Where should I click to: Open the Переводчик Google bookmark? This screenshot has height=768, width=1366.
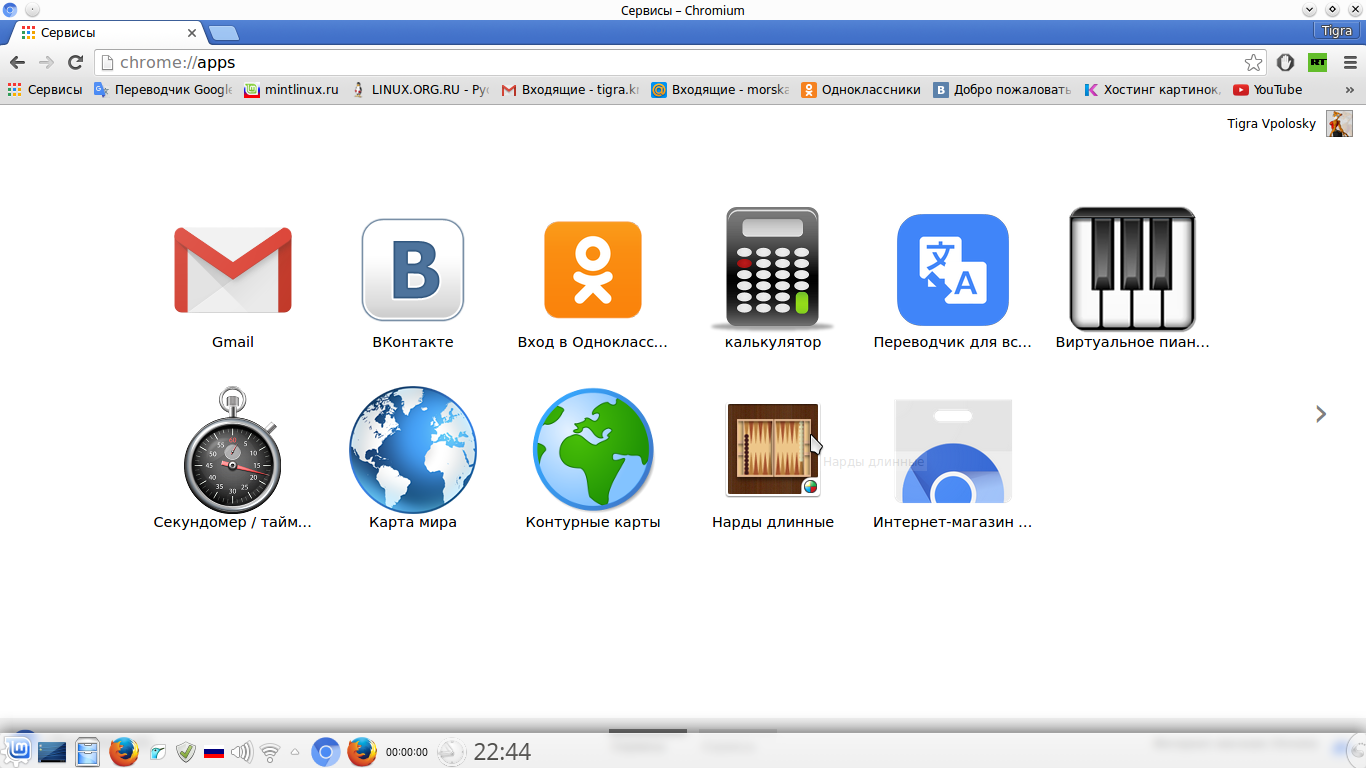pos(163,90)
